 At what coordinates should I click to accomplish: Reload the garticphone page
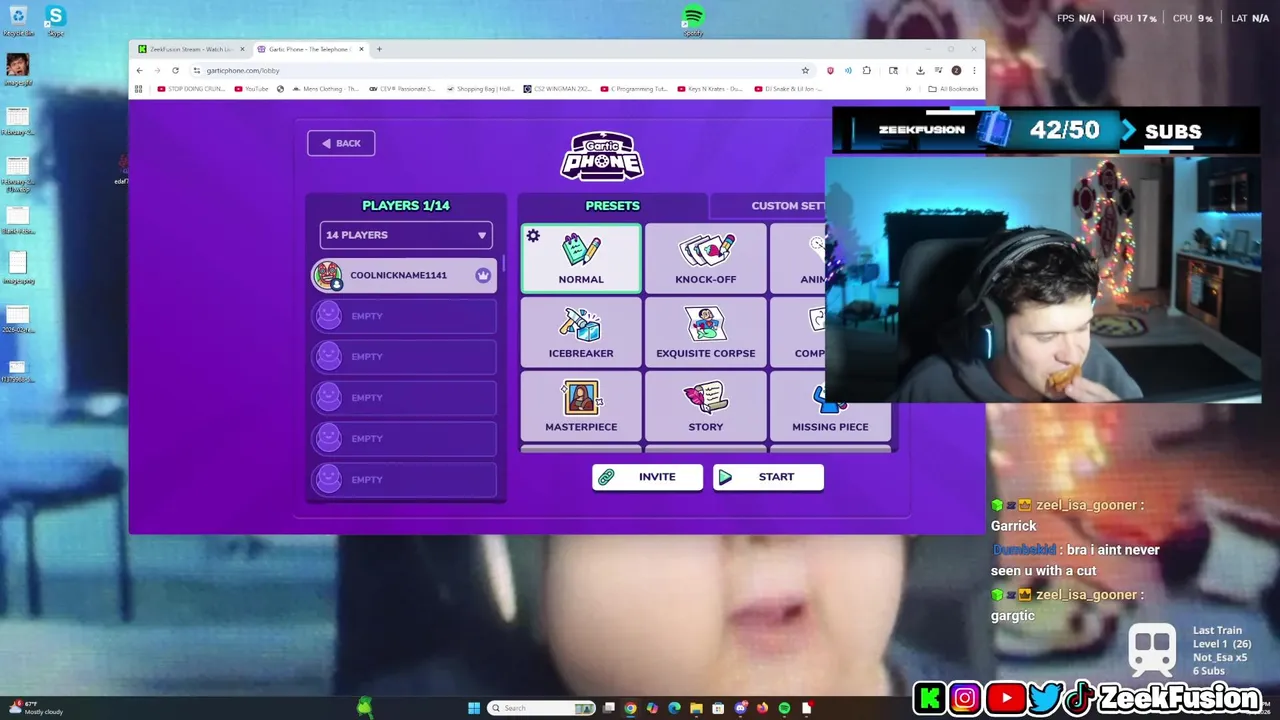tap(175, 70)
